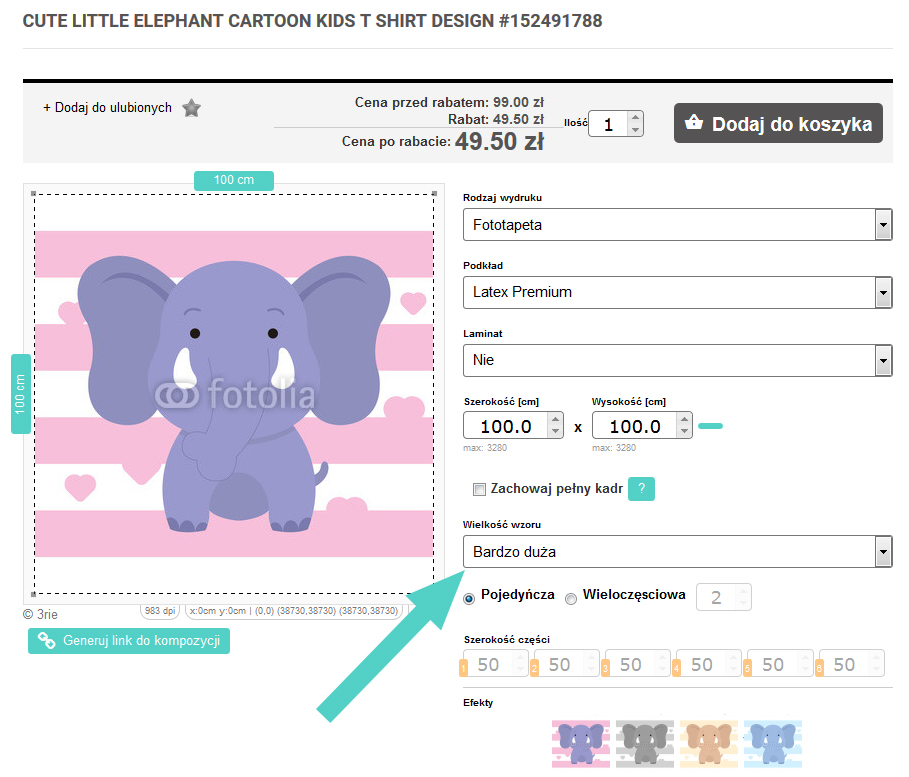Click the top-right crop corner handle
This screenshot has width=909, height=777.
[434, 194]
